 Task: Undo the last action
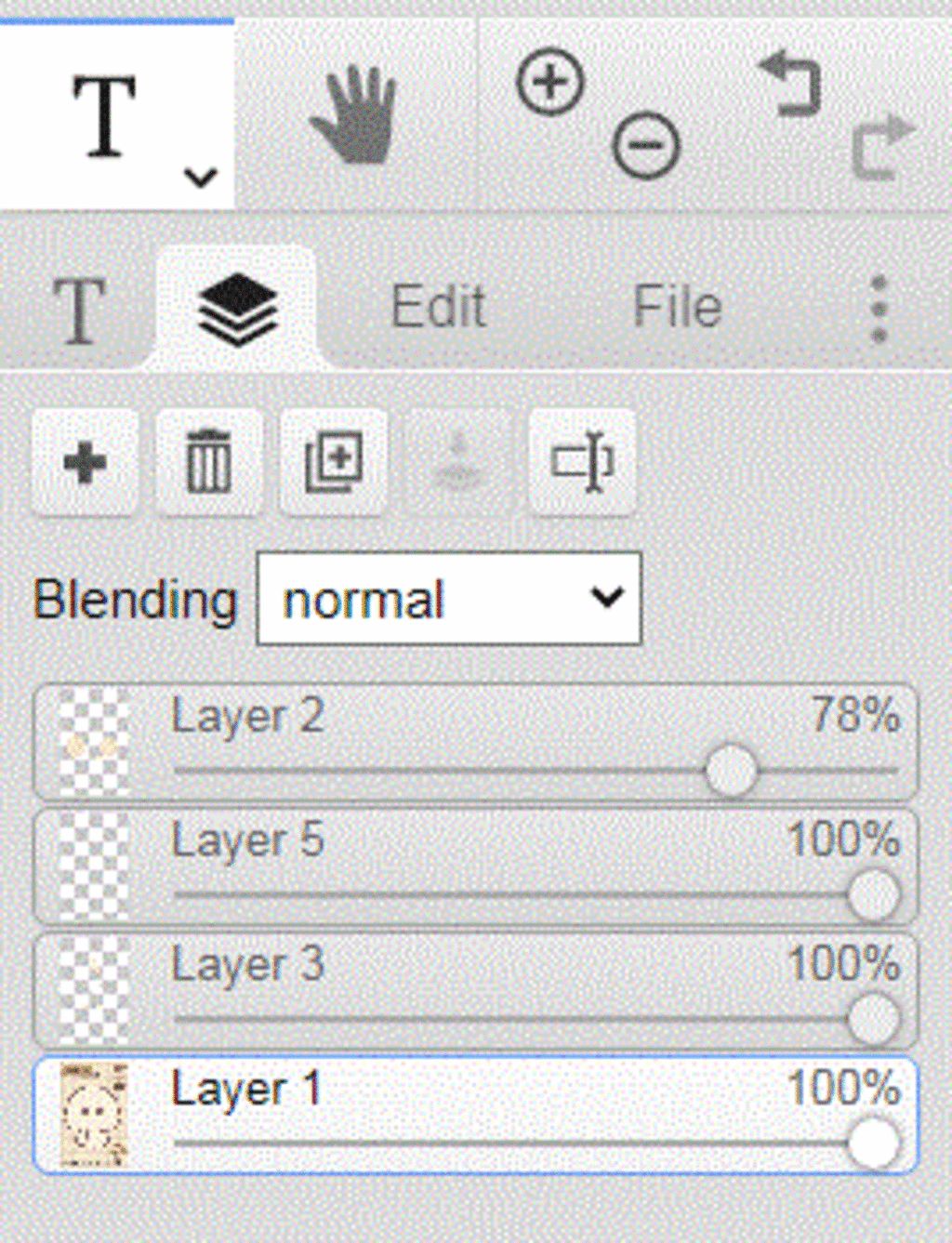coord(790,85)
